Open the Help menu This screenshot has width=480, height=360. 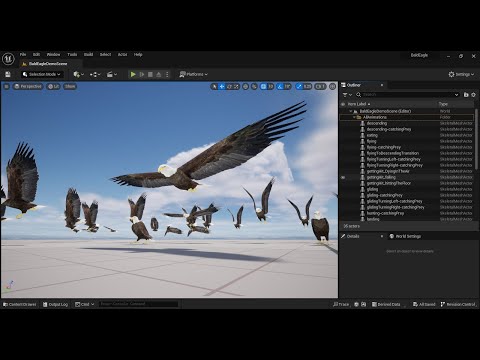point(138,54)
